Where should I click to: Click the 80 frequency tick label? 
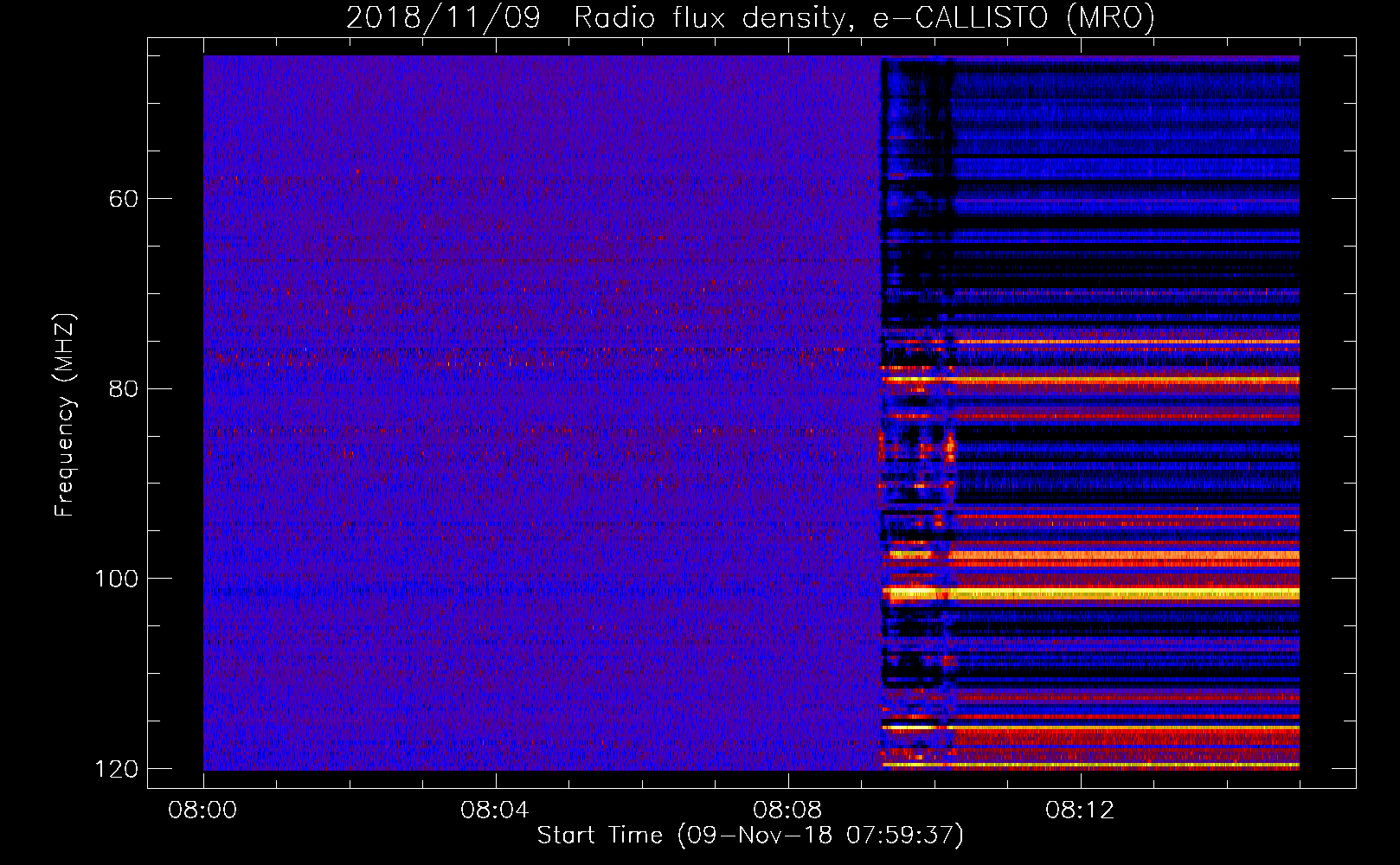[x=124, y=388]
